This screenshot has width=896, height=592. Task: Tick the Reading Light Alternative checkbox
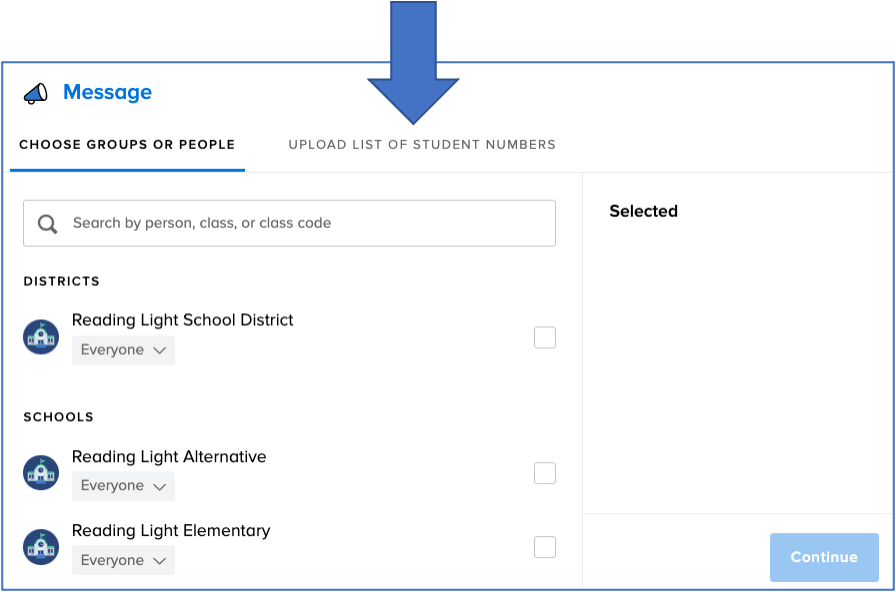(545, 473)
